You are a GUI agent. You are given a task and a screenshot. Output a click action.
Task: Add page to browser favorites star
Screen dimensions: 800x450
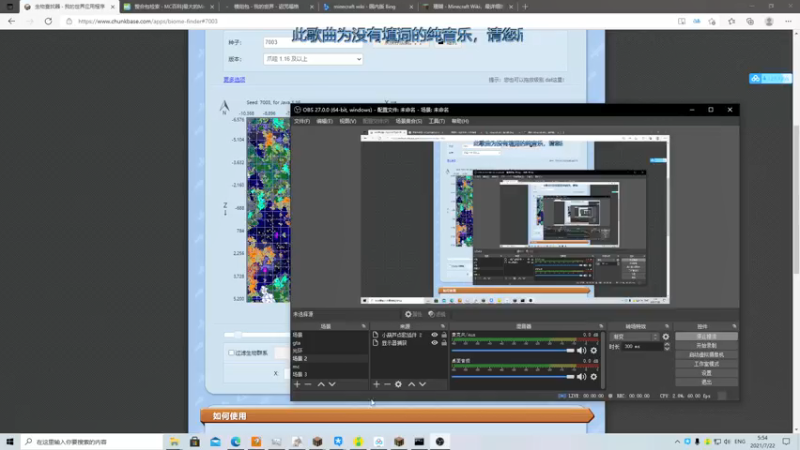[712, 21]
